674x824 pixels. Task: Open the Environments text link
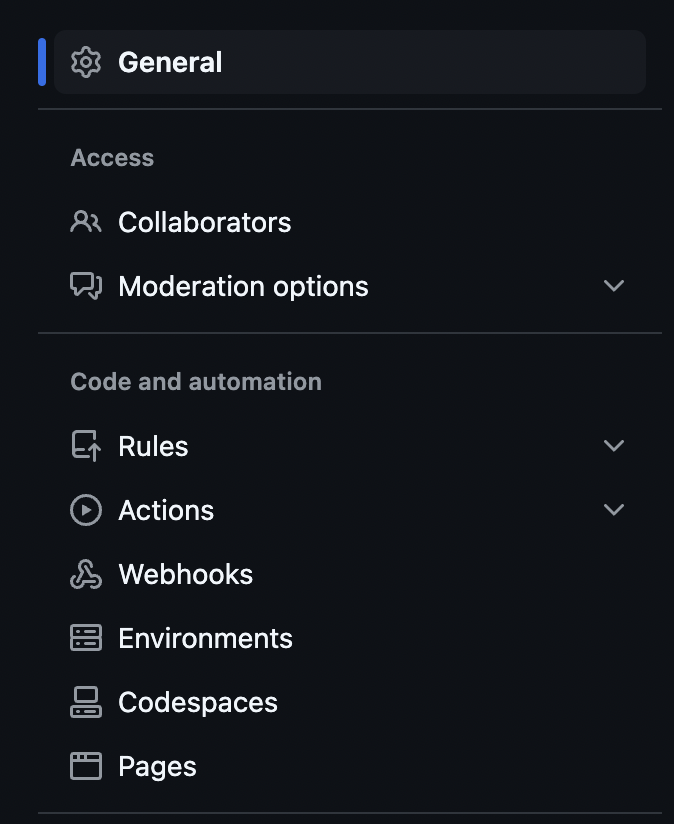(x=205, y=638)
